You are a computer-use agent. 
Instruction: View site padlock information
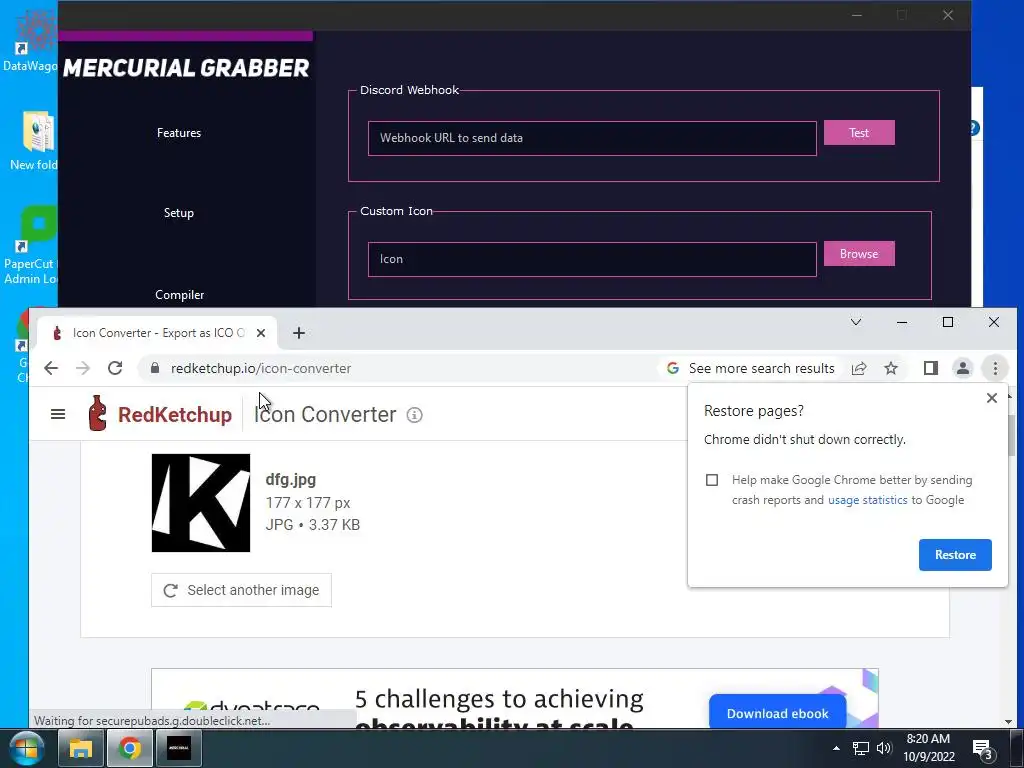tap(155, 368)
